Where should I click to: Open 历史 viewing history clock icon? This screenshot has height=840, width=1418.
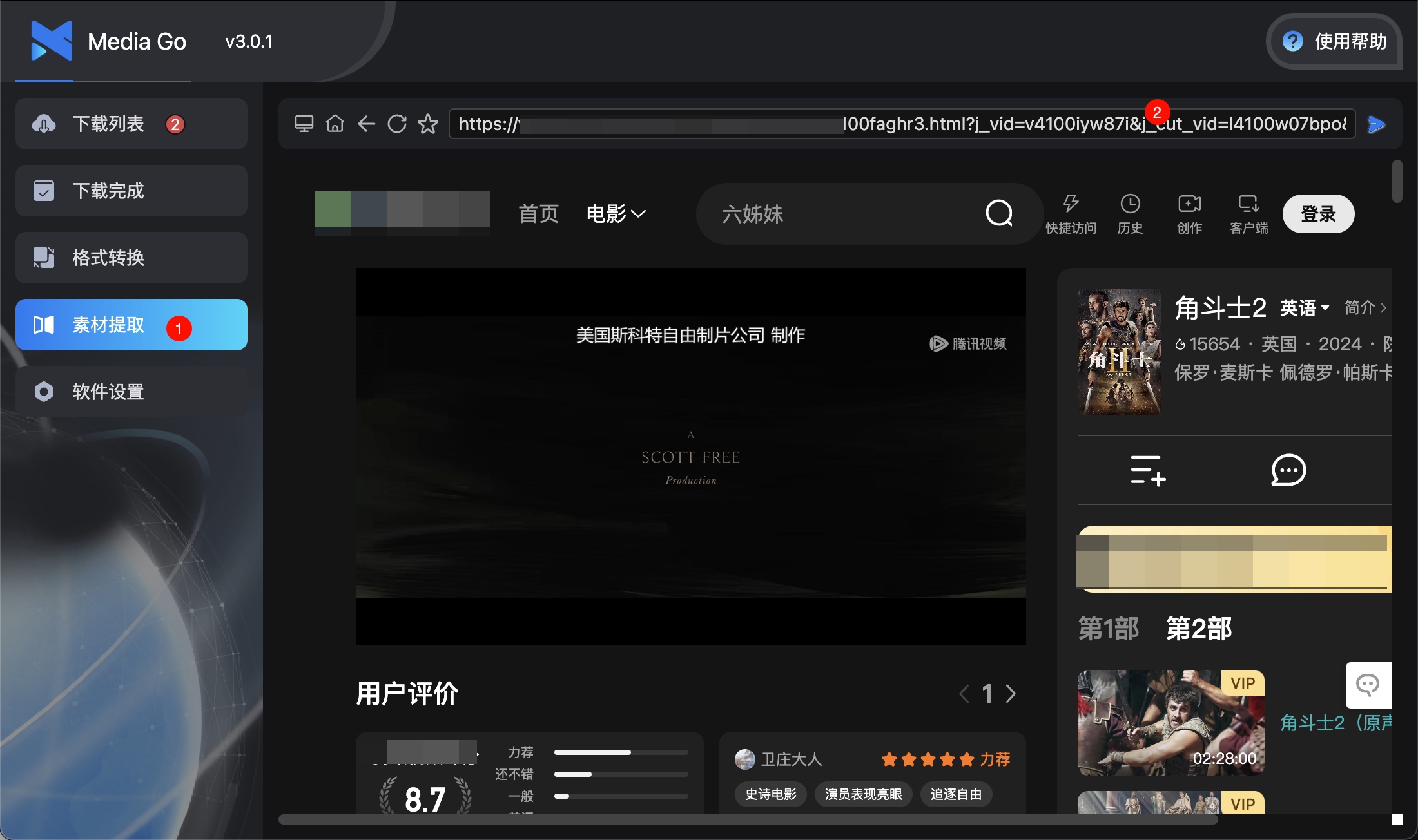(1130, 213)
